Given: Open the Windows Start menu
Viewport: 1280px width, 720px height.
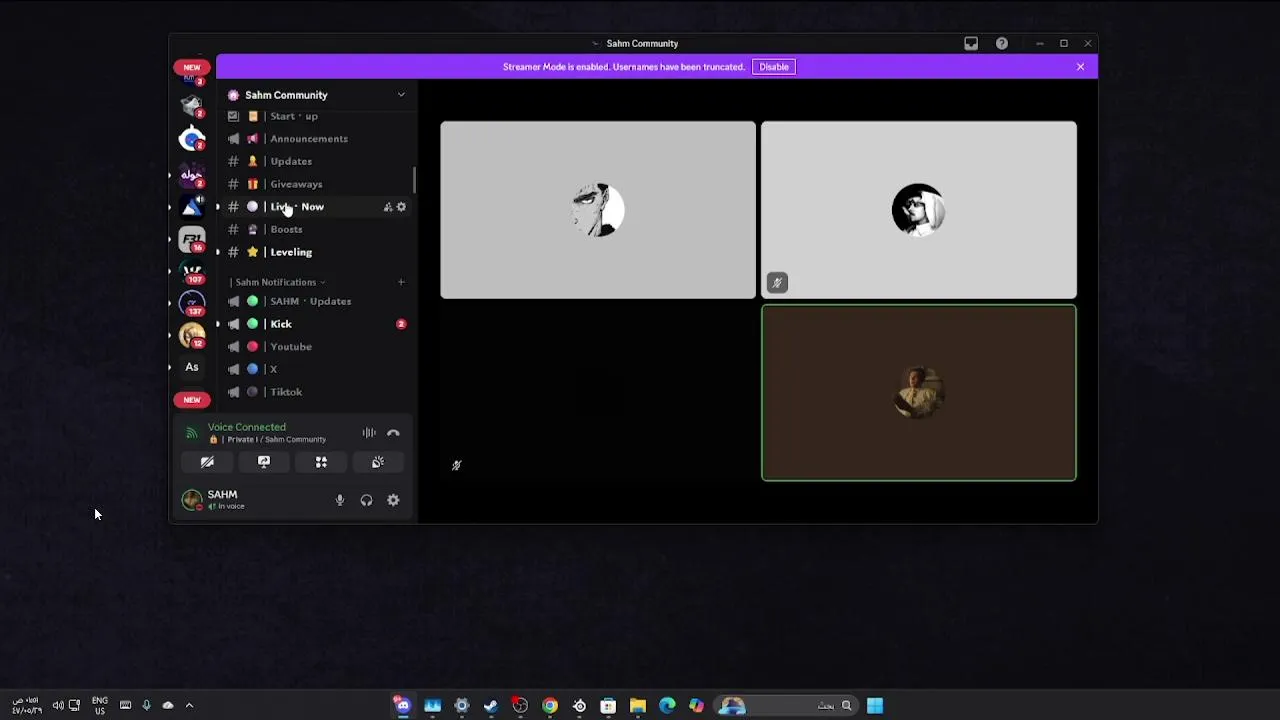Looking at the screenshot, I should 875,706.
